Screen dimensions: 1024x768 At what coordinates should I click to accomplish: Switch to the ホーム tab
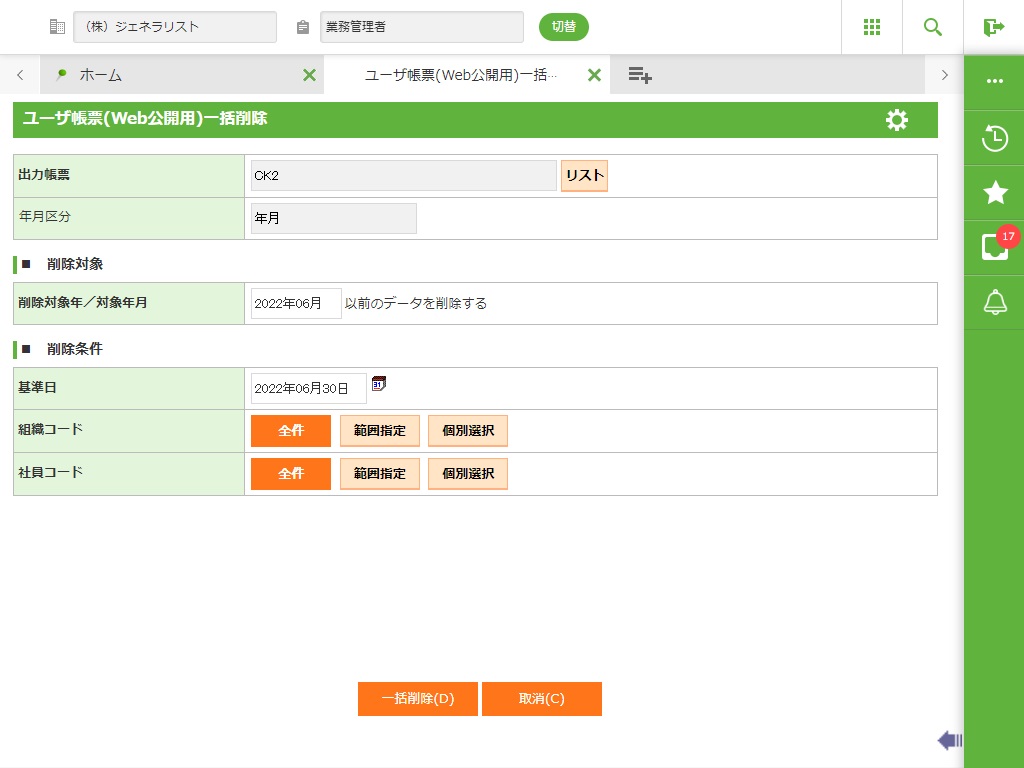tap(100, 75)
